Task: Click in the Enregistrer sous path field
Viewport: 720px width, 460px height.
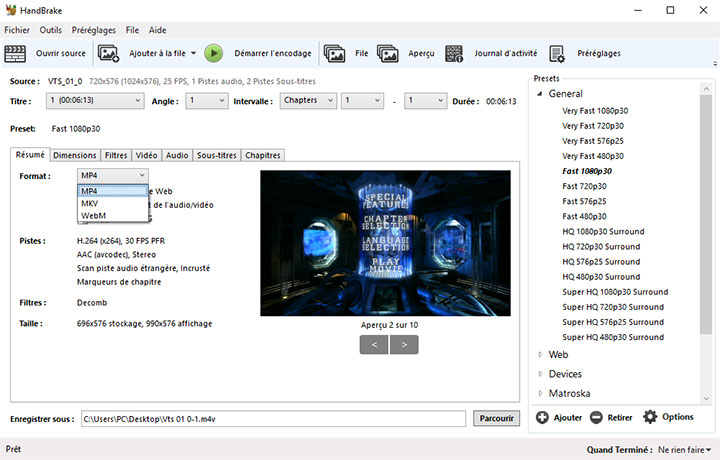Action: pyautogui.click(x=274, y=419)
